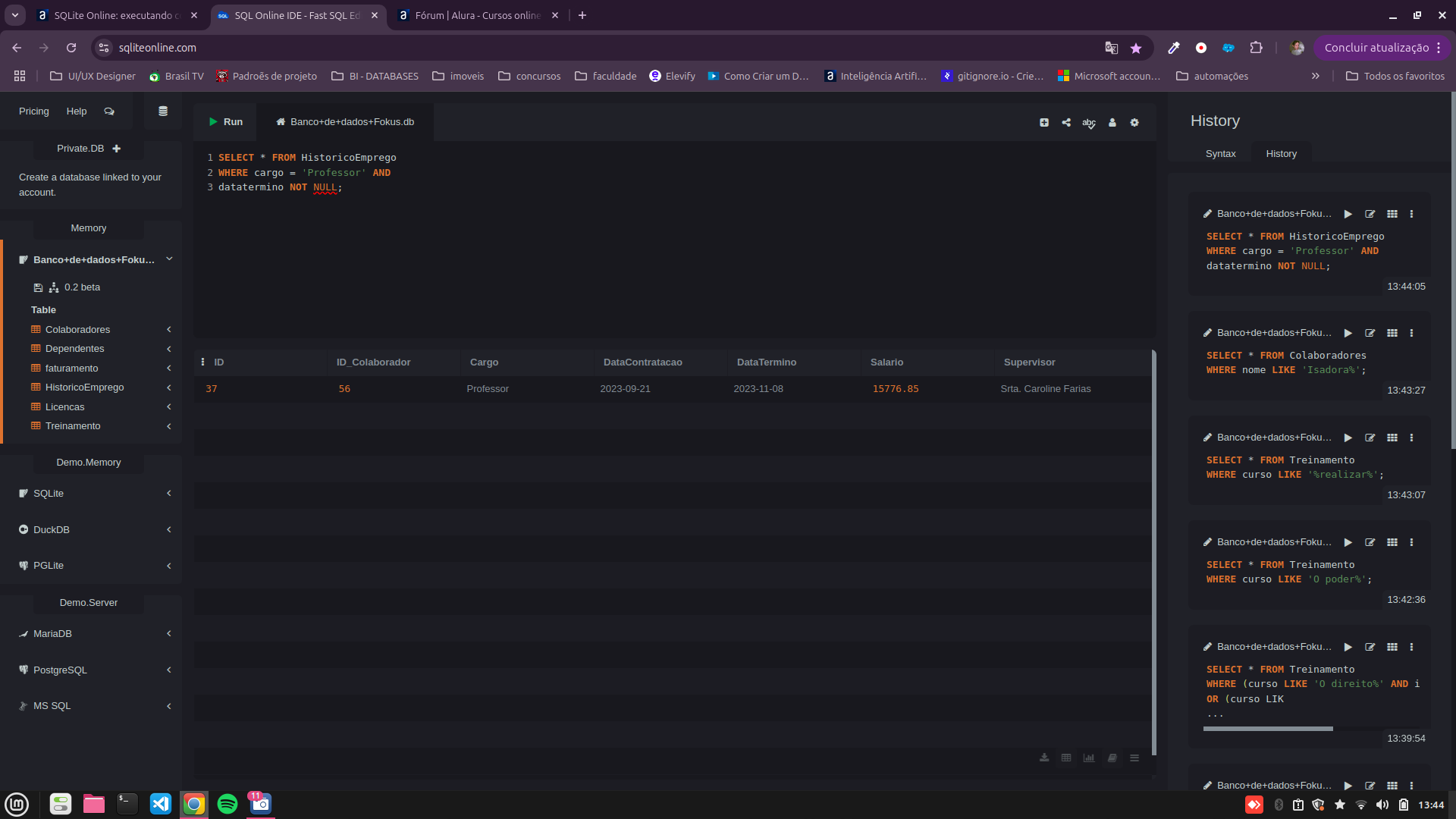Viewport: 1456px width, 819px height.
Task: Expand the Dependentes table arrow
Action: [169, 349]
